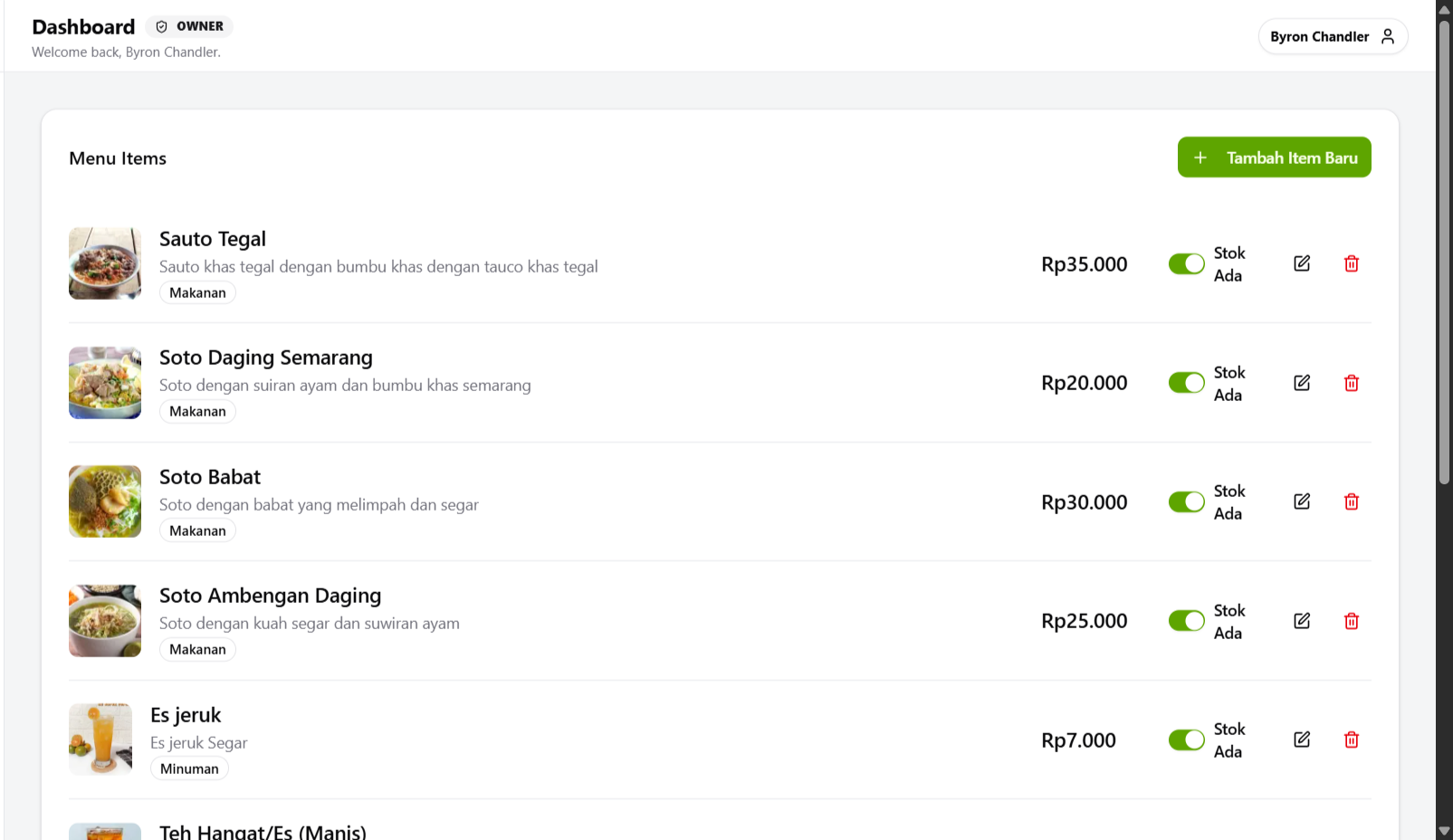Delete the Es jeruk menu item
The image size is (1453, 840).
coord(1351,740)
